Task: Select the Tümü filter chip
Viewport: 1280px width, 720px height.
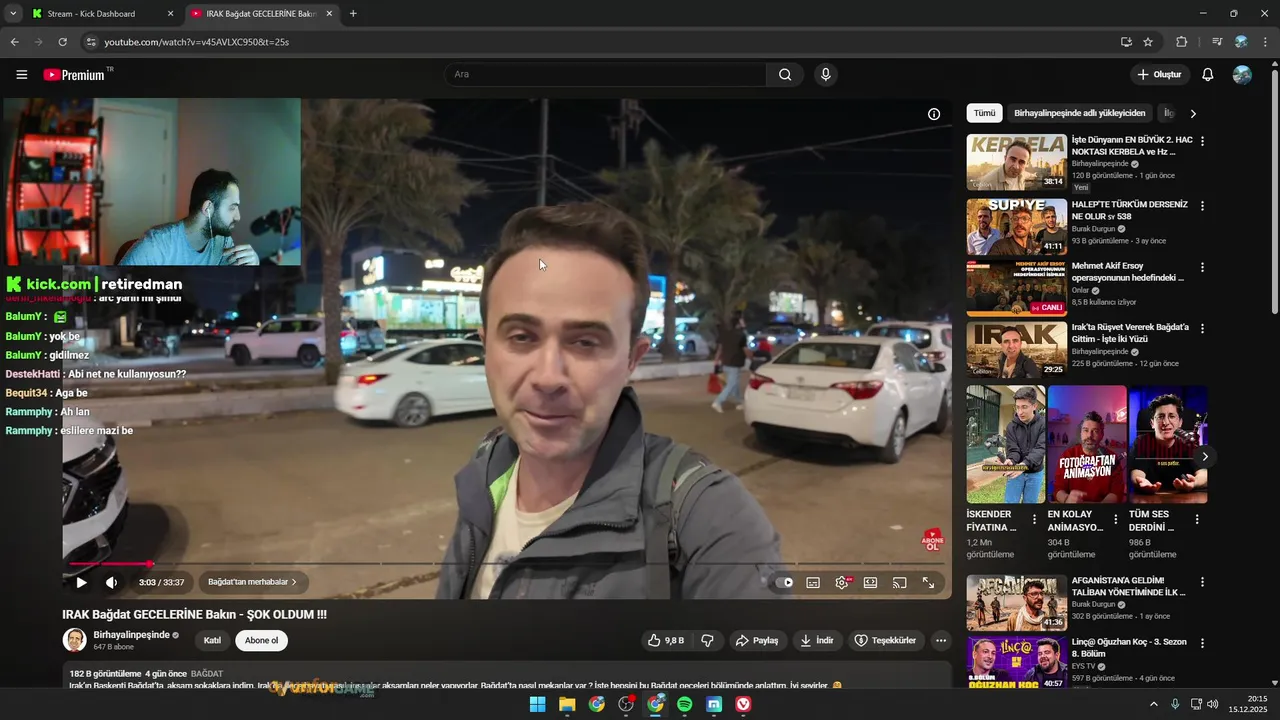Action: (x=985, y=113)
